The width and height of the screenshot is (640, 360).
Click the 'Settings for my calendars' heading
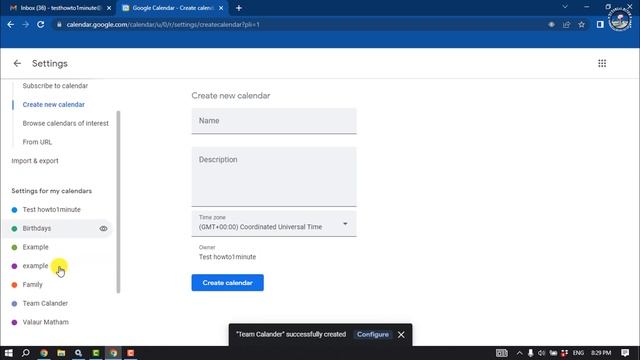[51, 191]
